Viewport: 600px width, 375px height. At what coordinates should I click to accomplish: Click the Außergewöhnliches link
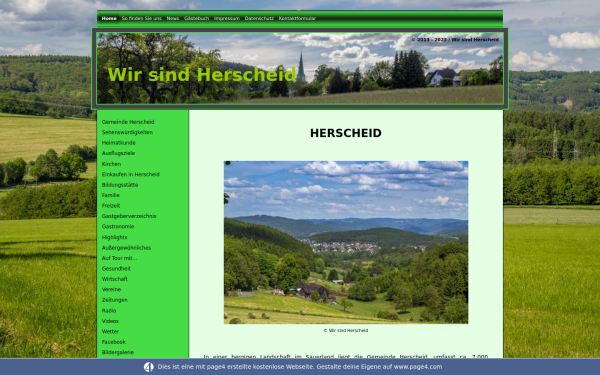126,248
